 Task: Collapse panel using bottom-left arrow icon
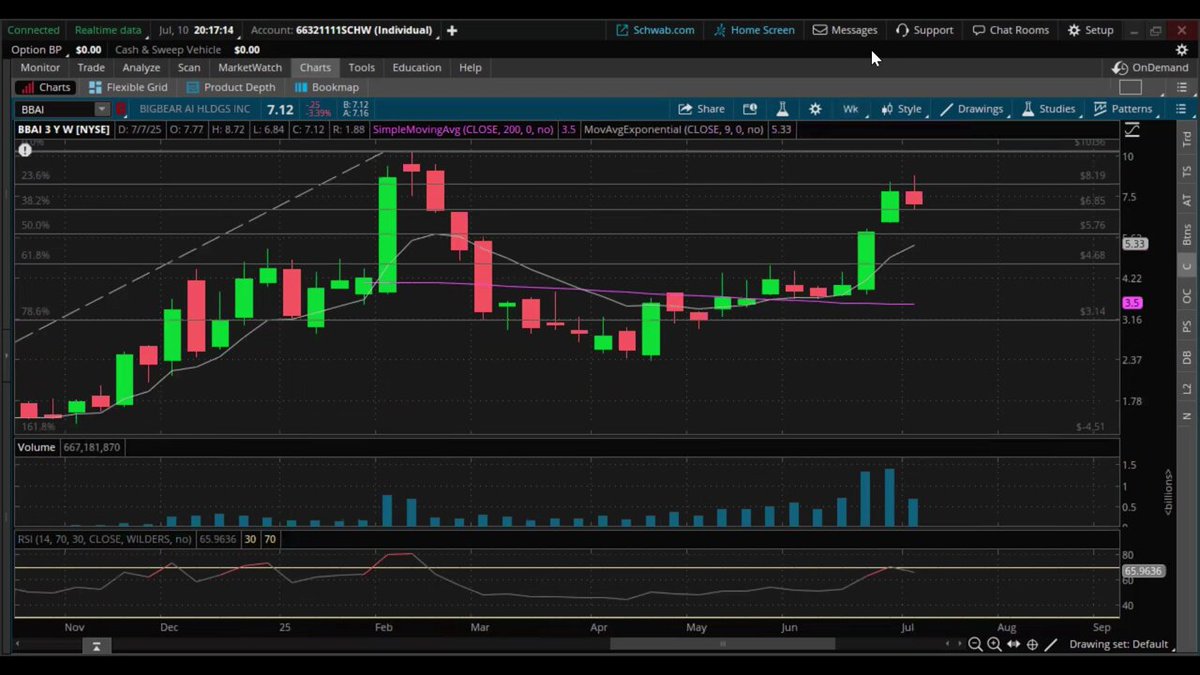click(x=96, y=646)
